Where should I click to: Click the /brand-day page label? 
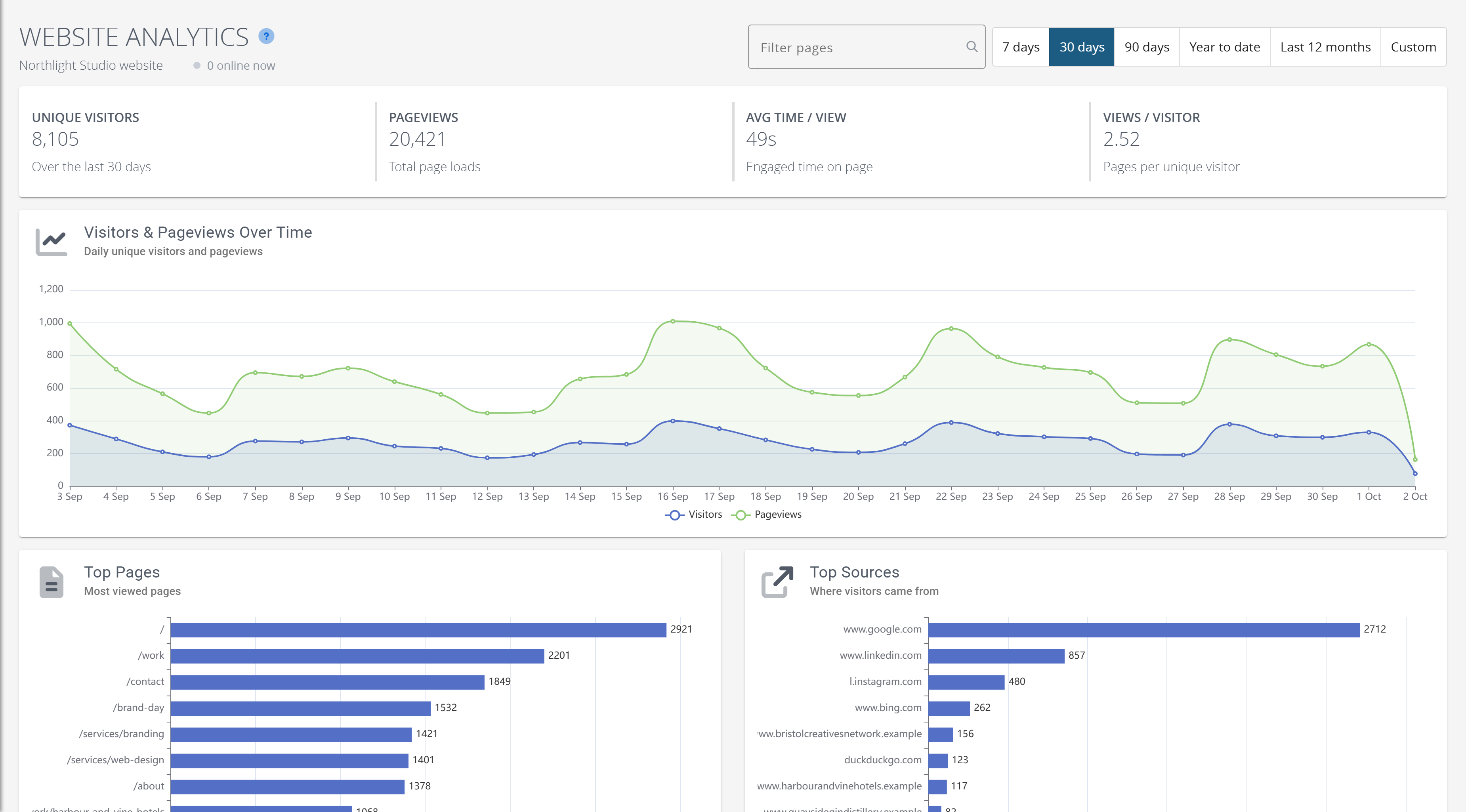click(x=138, y=708)
